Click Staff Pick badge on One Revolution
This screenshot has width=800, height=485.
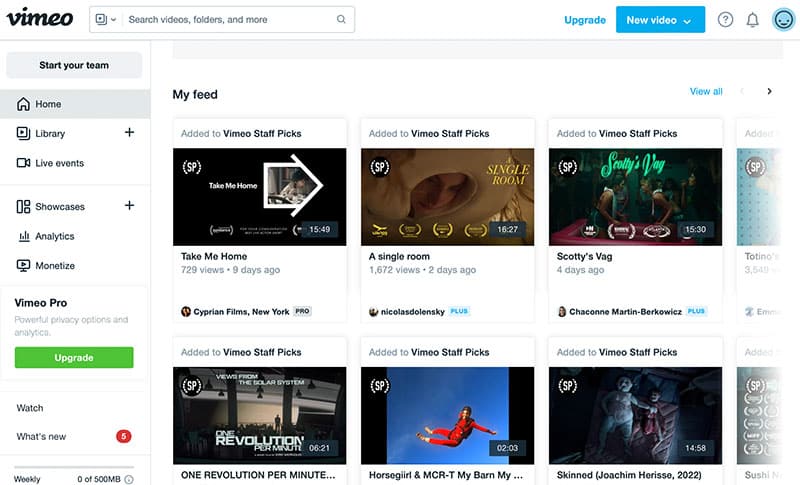pos(192,386)
